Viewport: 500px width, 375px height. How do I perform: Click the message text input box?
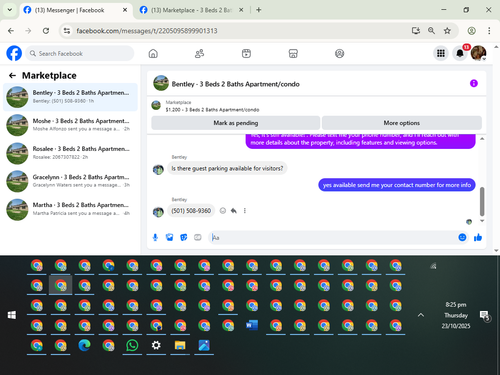(x=333, y=237)
